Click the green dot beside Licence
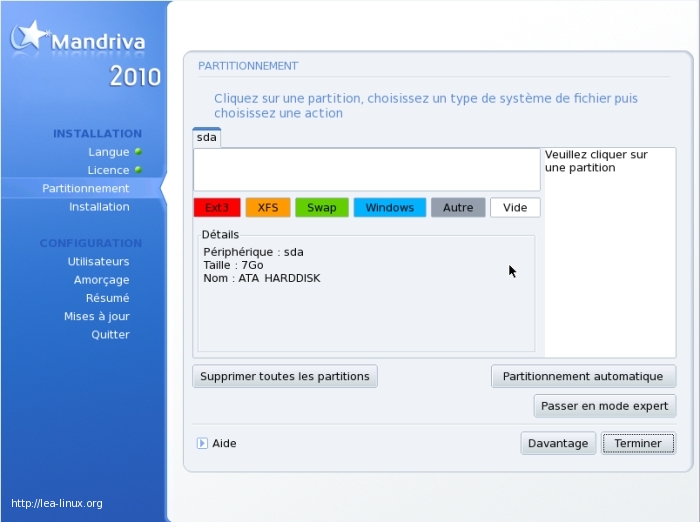This screenshot has width=700, height=522. click(138, 170)
